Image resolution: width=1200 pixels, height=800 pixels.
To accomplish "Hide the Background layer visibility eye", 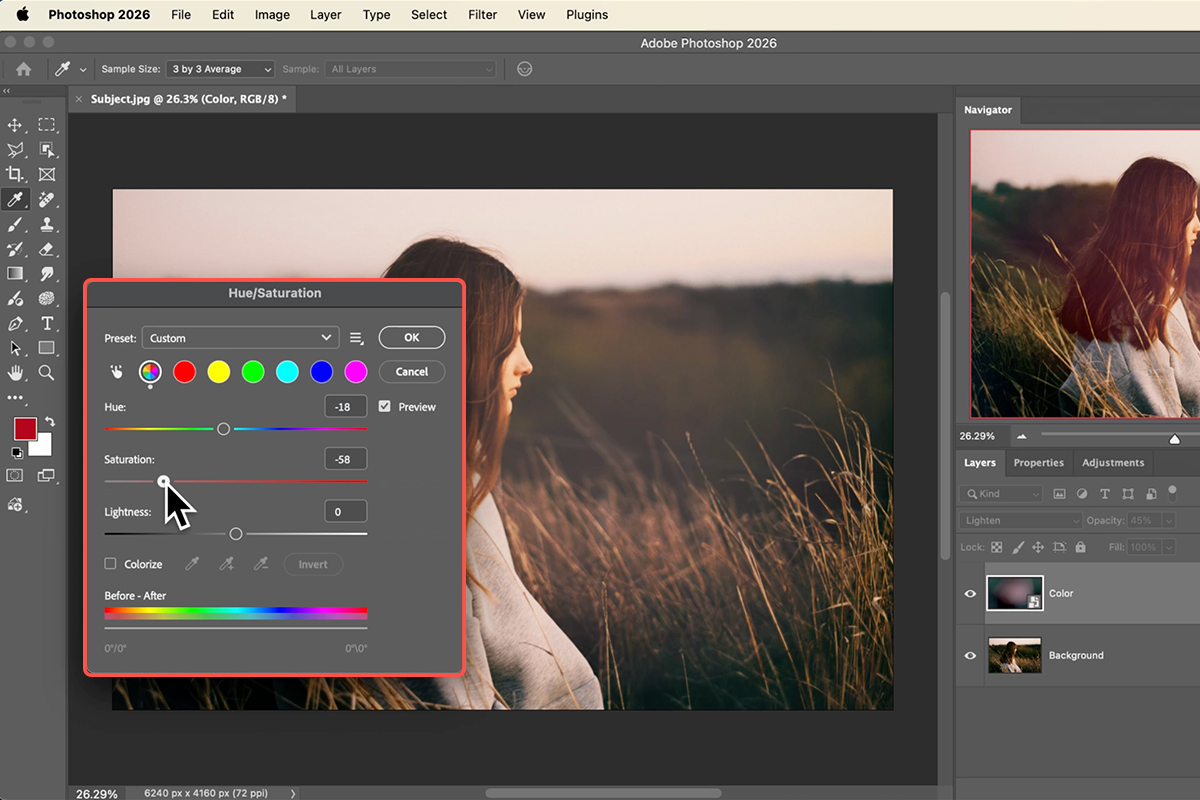I will pyautogui.click(x=970, y=656).
